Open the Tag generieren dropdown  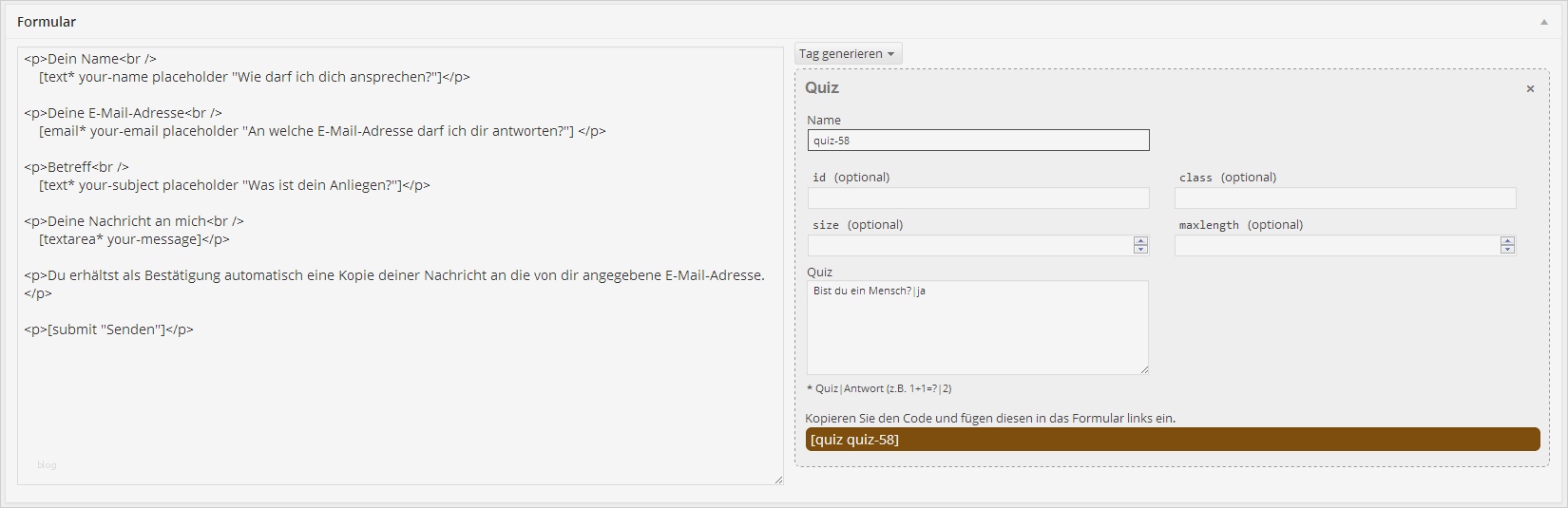(x=848, y=54)
